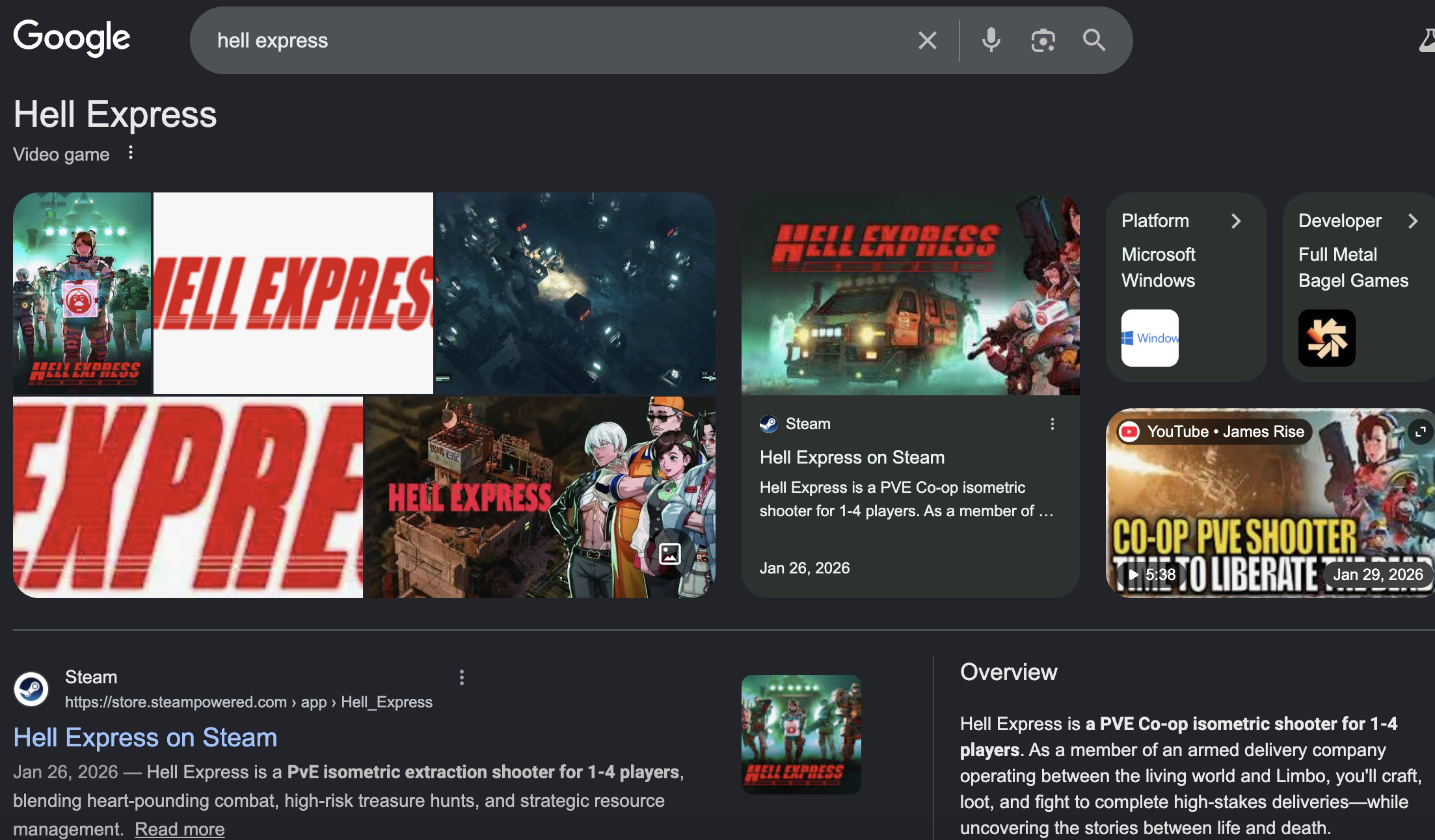Screen dimensions: 1435x840
Task: Open Hell Express on Steam result link
Action: (145, 737)
